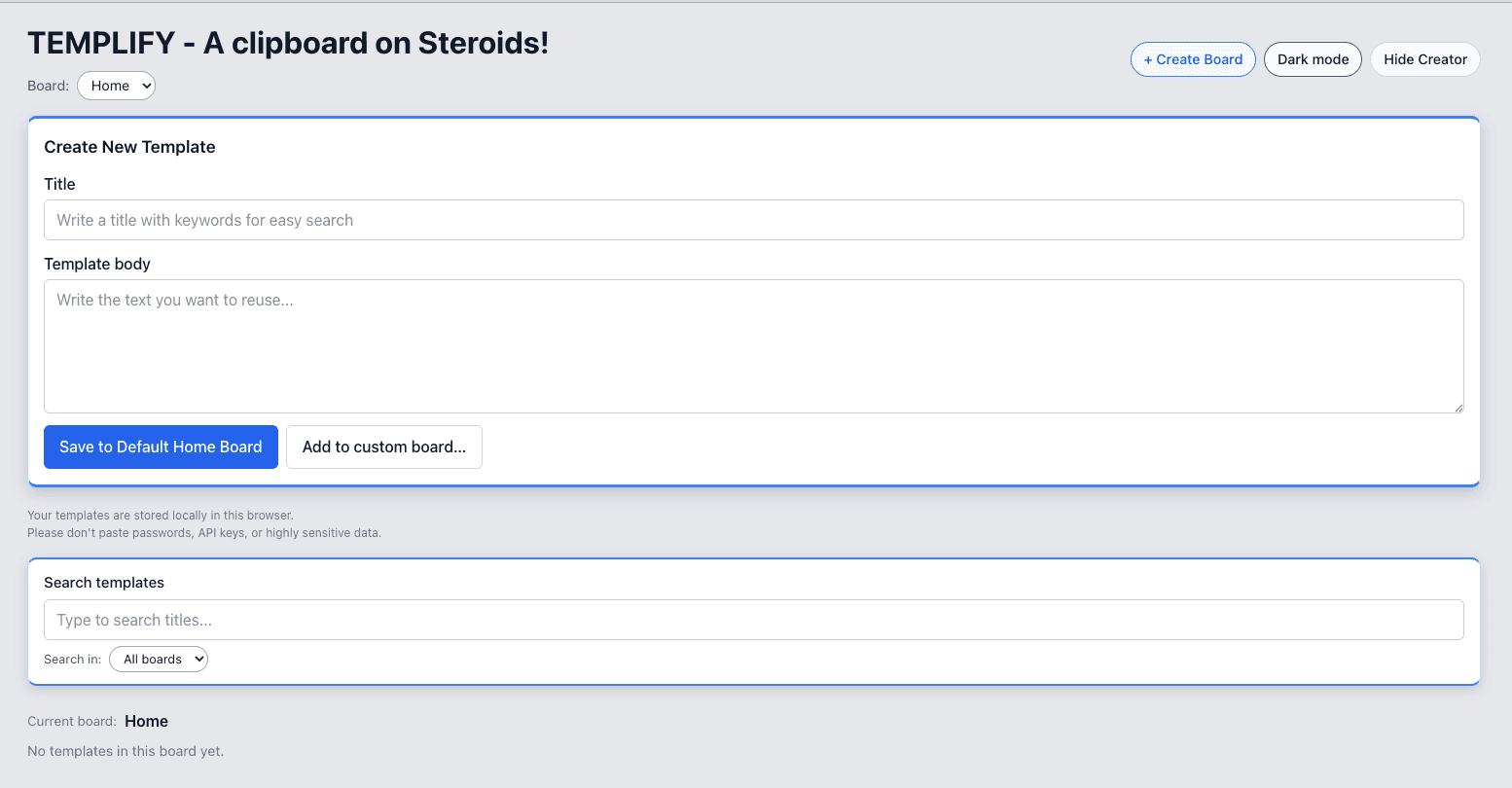Click the current board name "Home"
Viewport: 1512px width, 788px height.
pos(147,721)
